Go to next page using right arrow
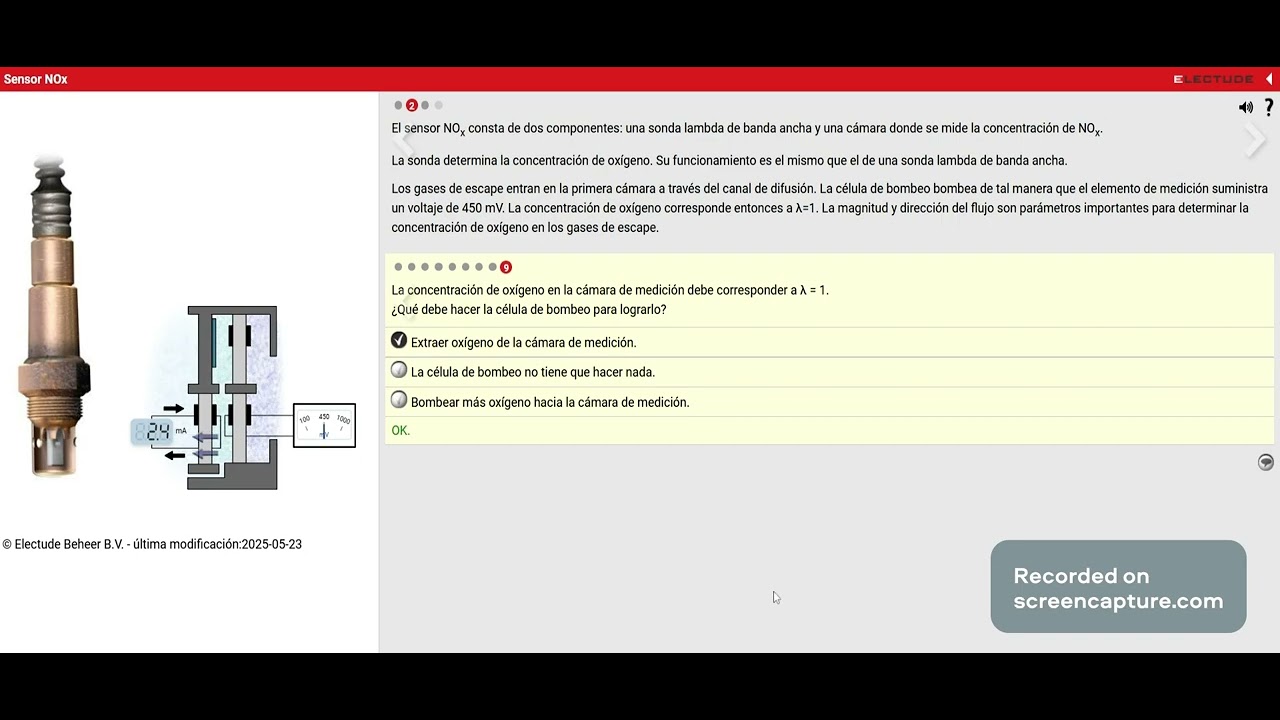The image size is (1280, 720). [1255, 141]
